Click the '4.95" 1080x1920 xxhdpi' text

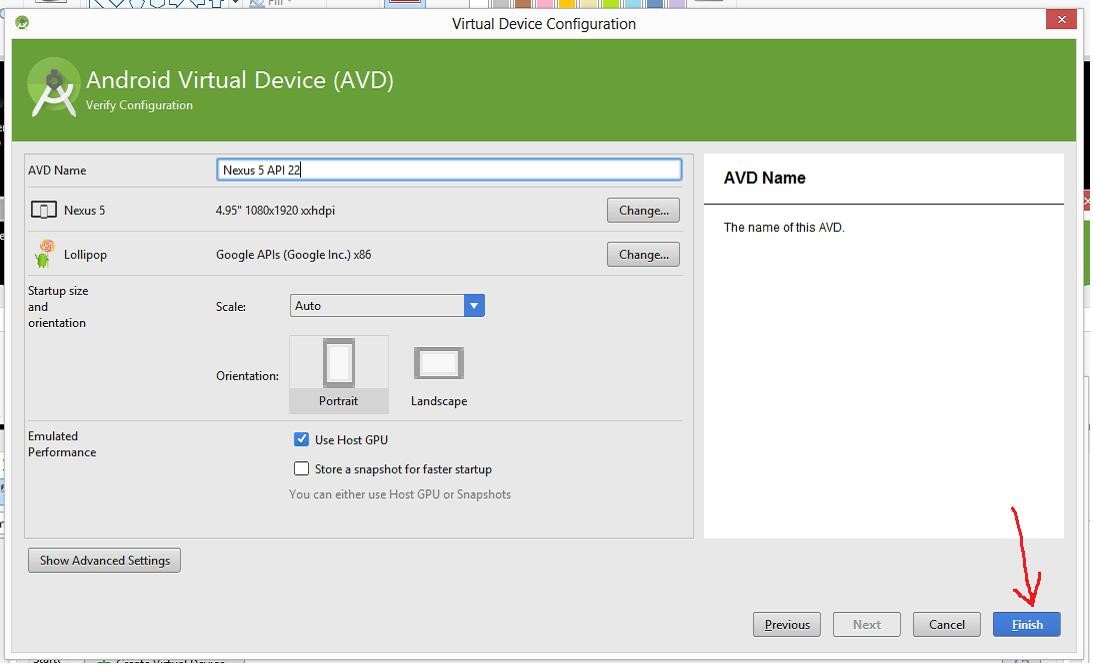pyautogui.click(x=275, y=210)
